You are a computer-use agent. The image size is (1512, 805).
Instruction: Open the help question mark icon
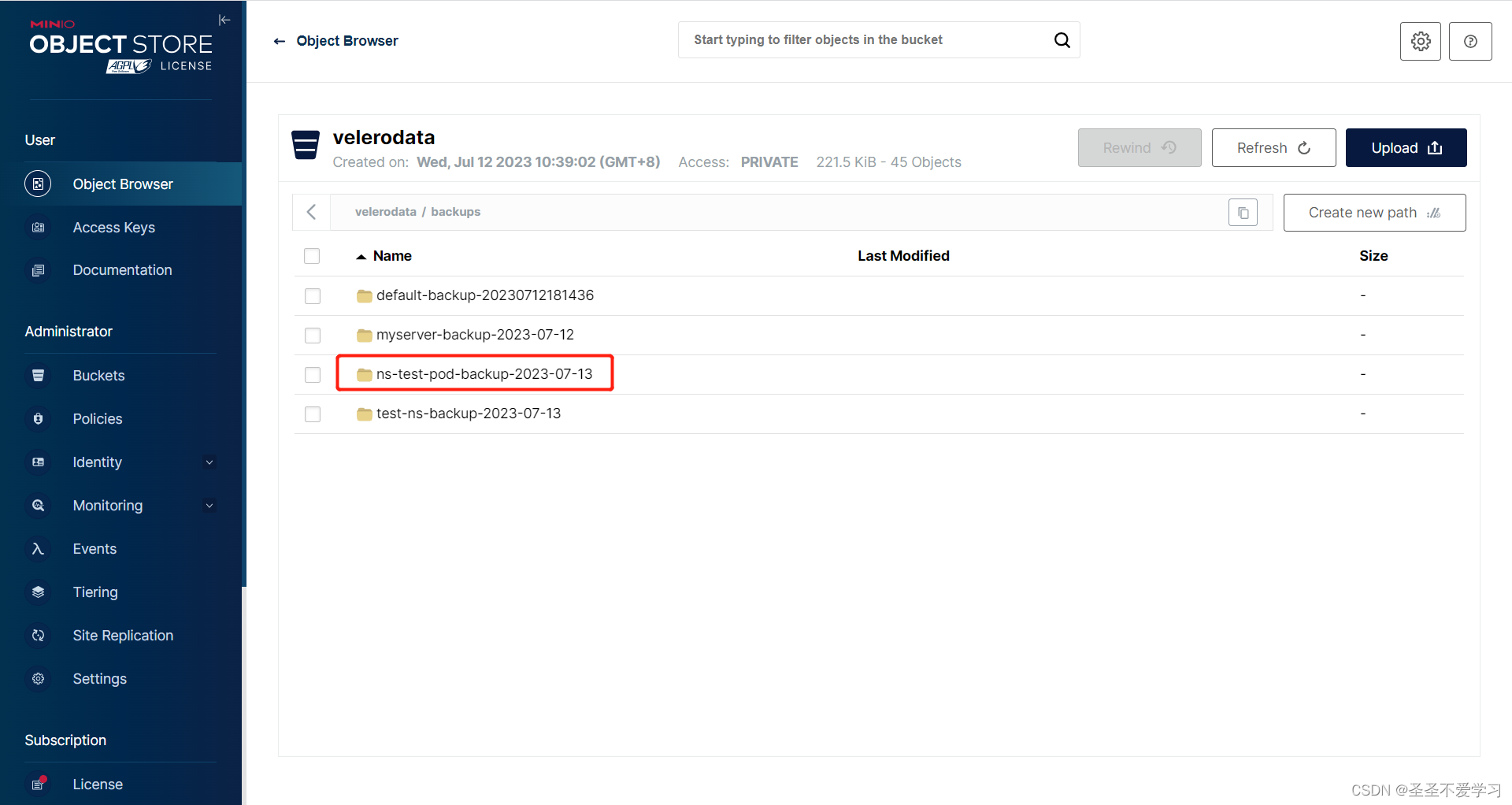click(1470, 41)
